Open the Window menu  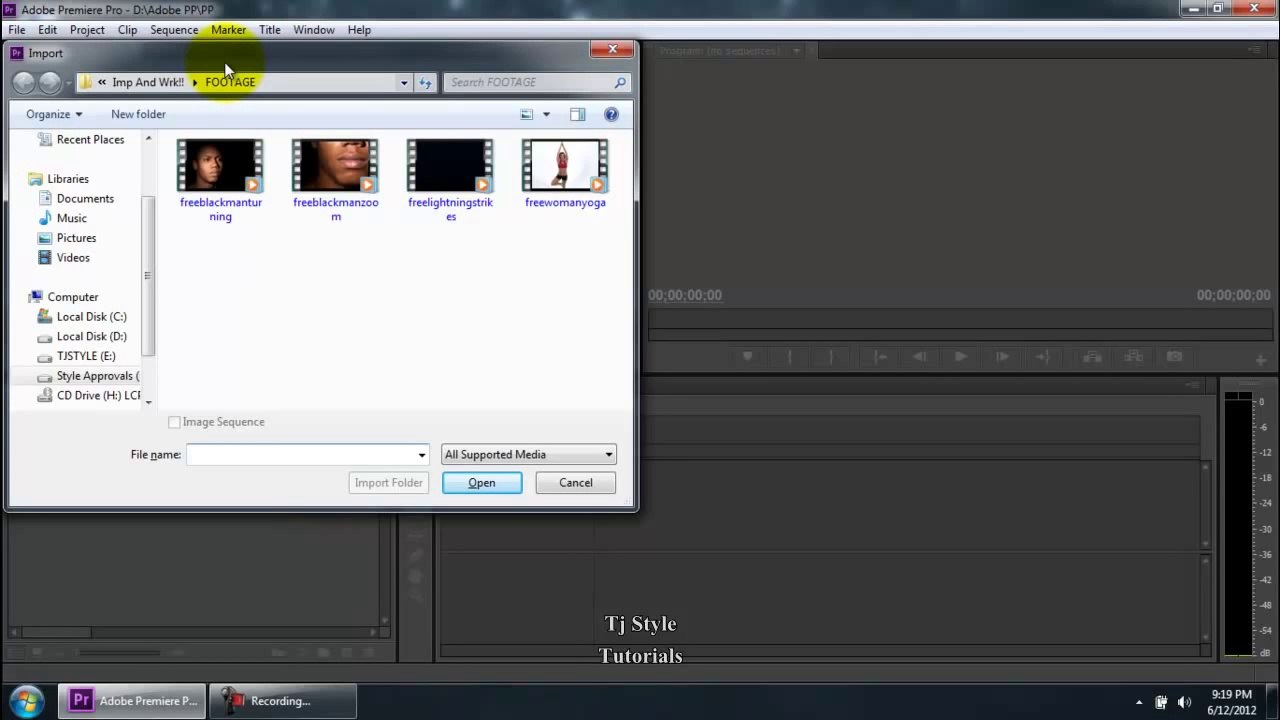tap(314, 30)
